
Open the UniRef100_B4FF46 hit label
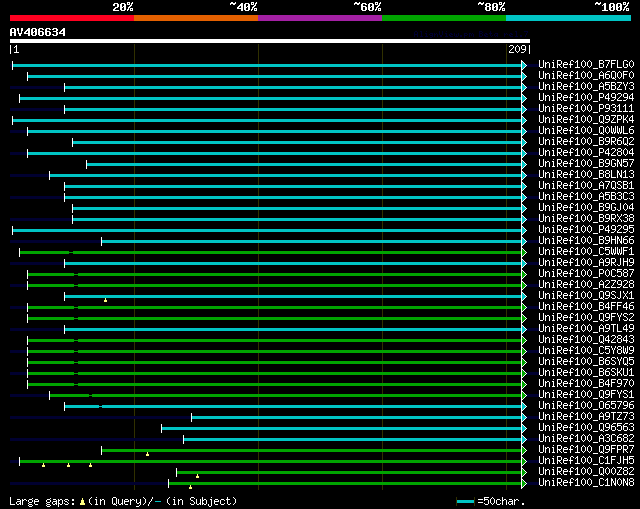coord(586,307)
